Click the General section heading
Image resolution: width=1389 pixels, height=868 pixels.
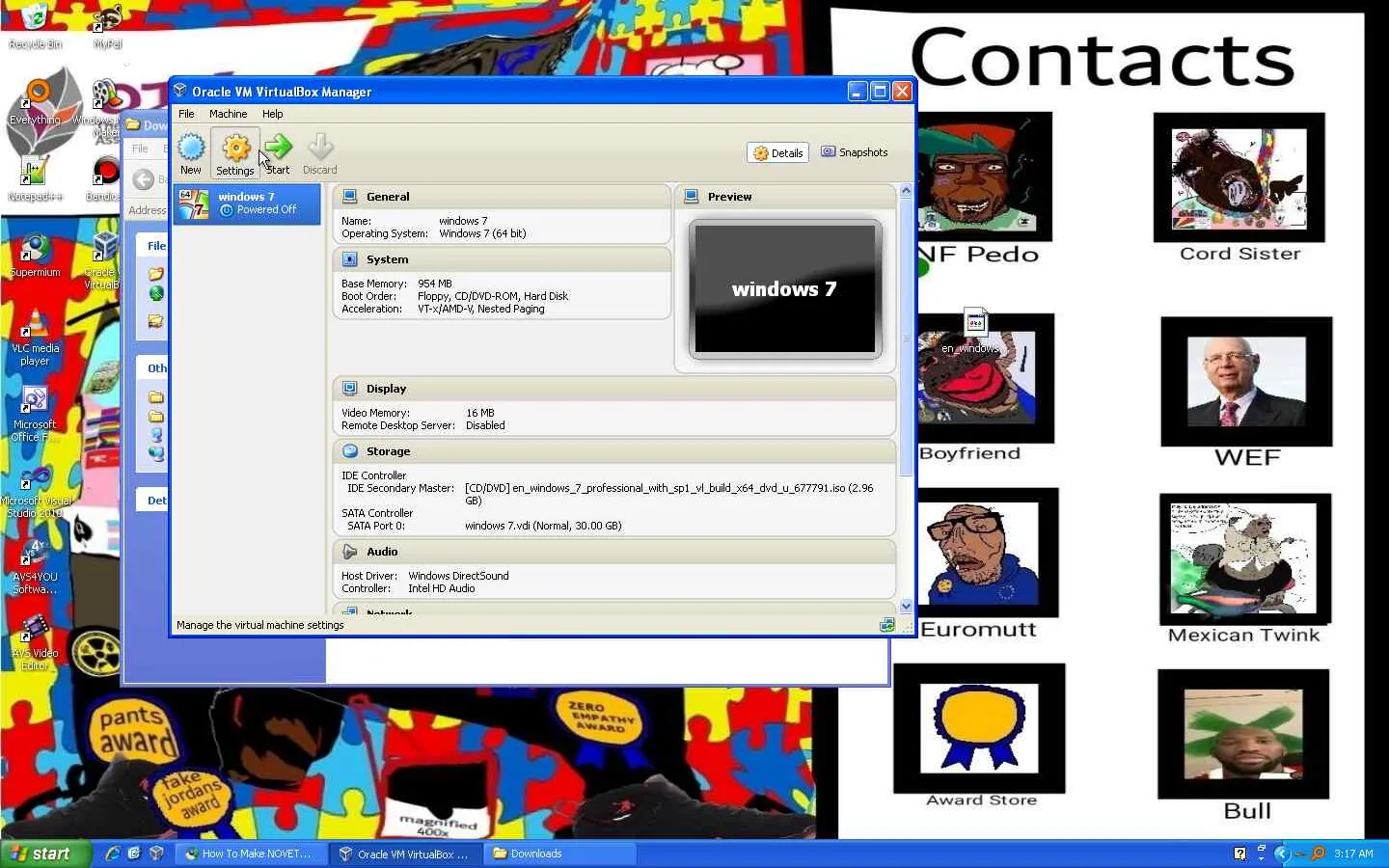[x=388, y=197]
